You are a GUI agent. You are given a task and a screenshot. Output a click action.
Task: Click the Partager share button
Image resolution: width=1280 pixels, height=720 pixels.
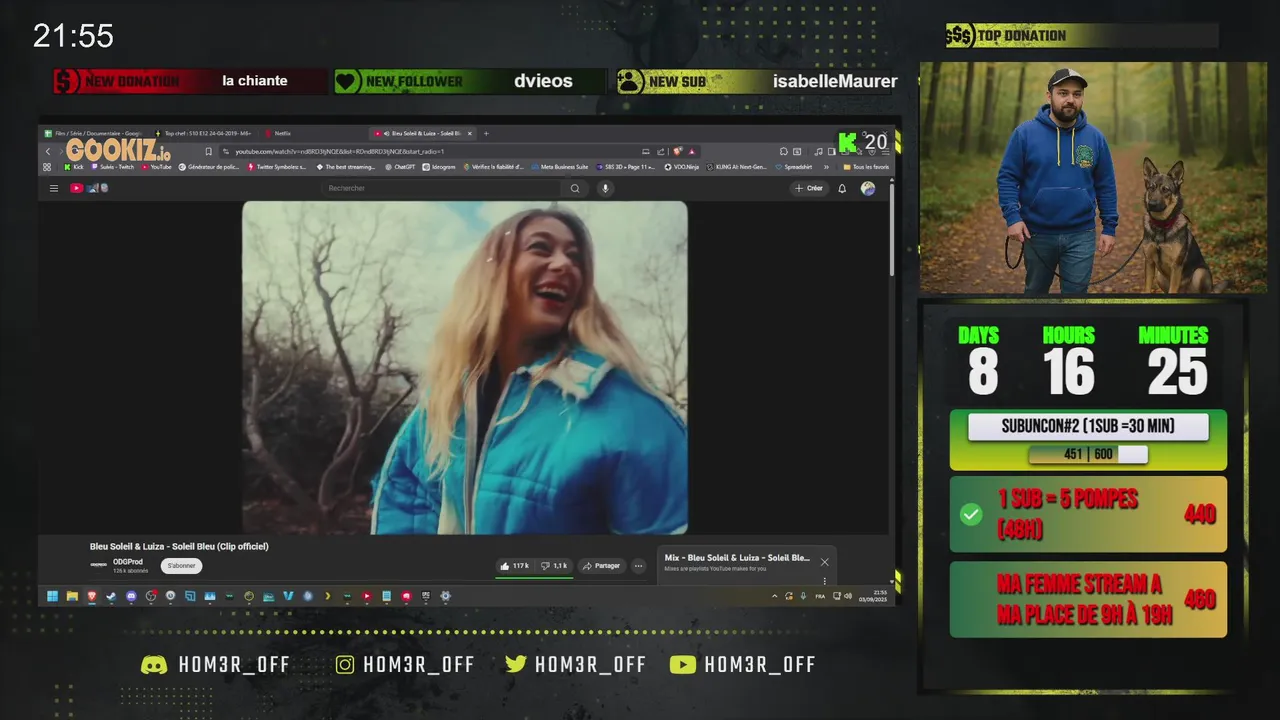pyautogui.click(x=602, y=566)
